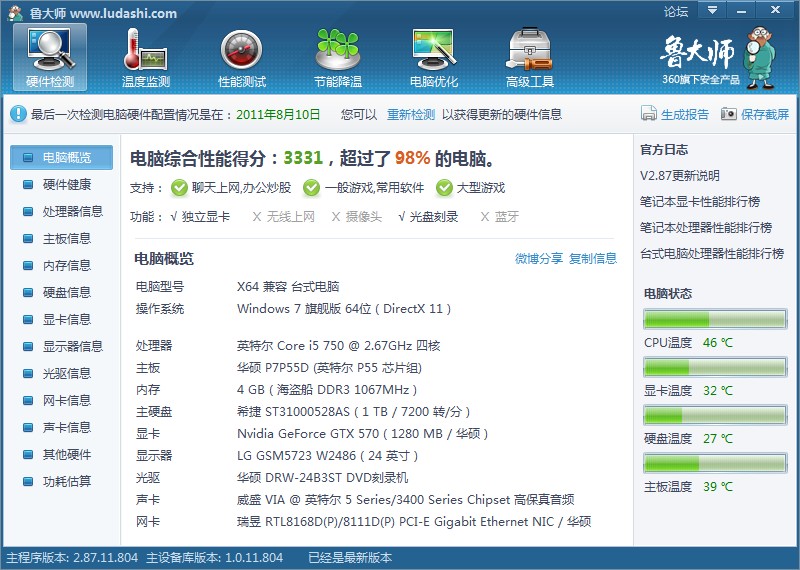
Task: Click the 蓝牙 feature item
Action: coord(499,217)
